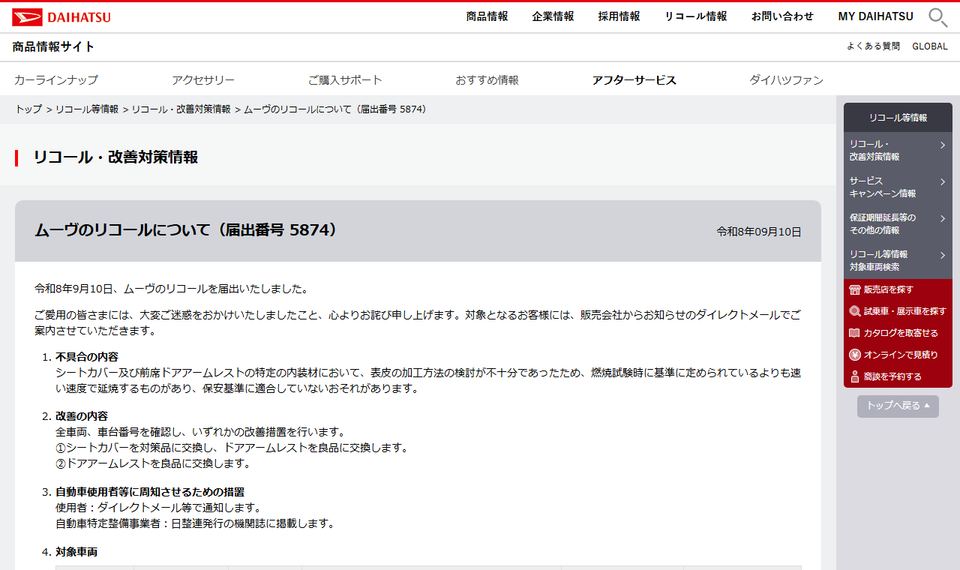Select the おすすめ情報 tab
This screenshot has width=960, height=570.
[x=487, y=80]
